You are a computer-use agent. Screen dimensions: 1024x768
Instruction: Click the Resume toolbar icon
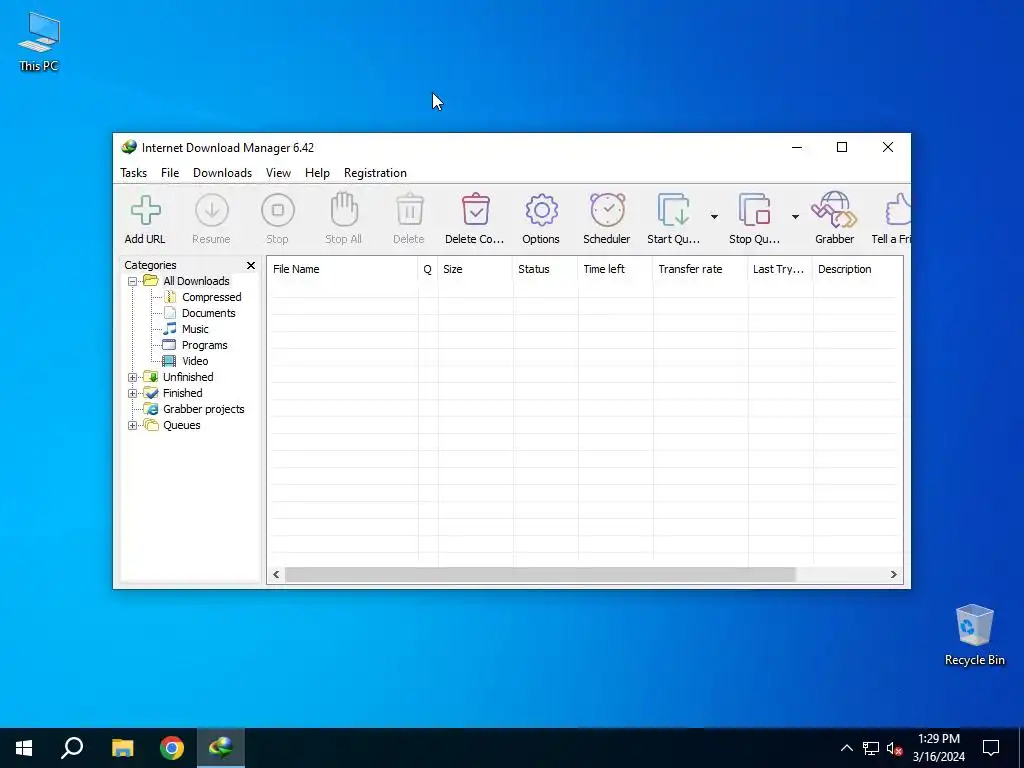tap(212, 210)
